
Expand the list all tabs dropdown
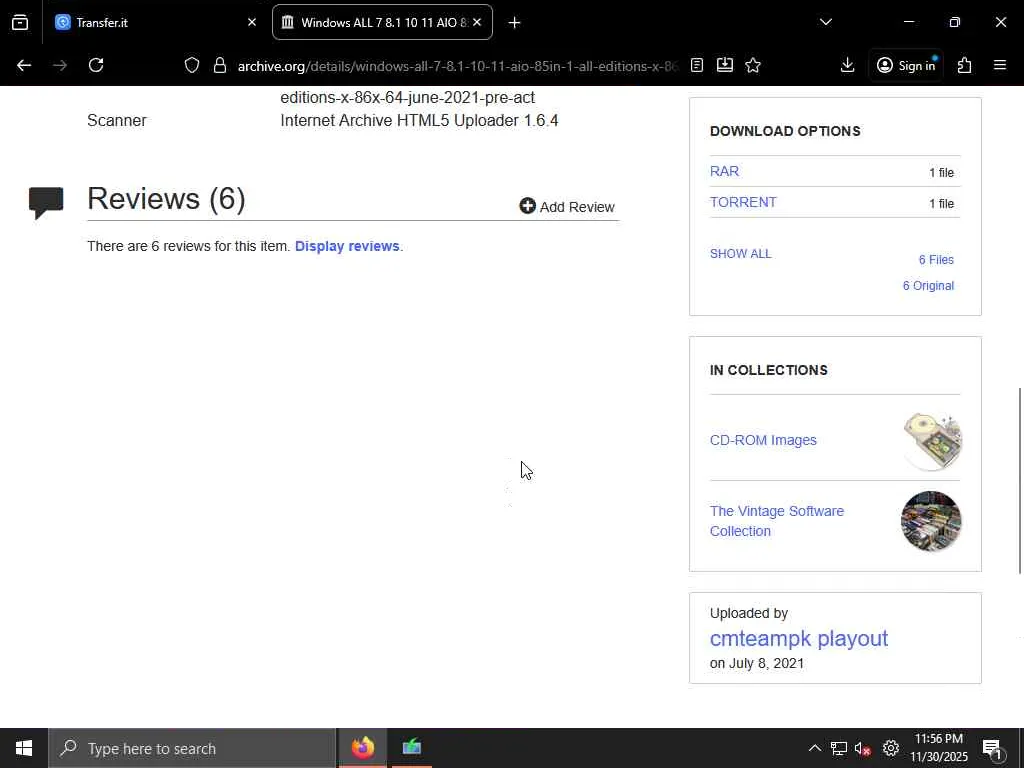pyautogui.click(x=825, y=22)
